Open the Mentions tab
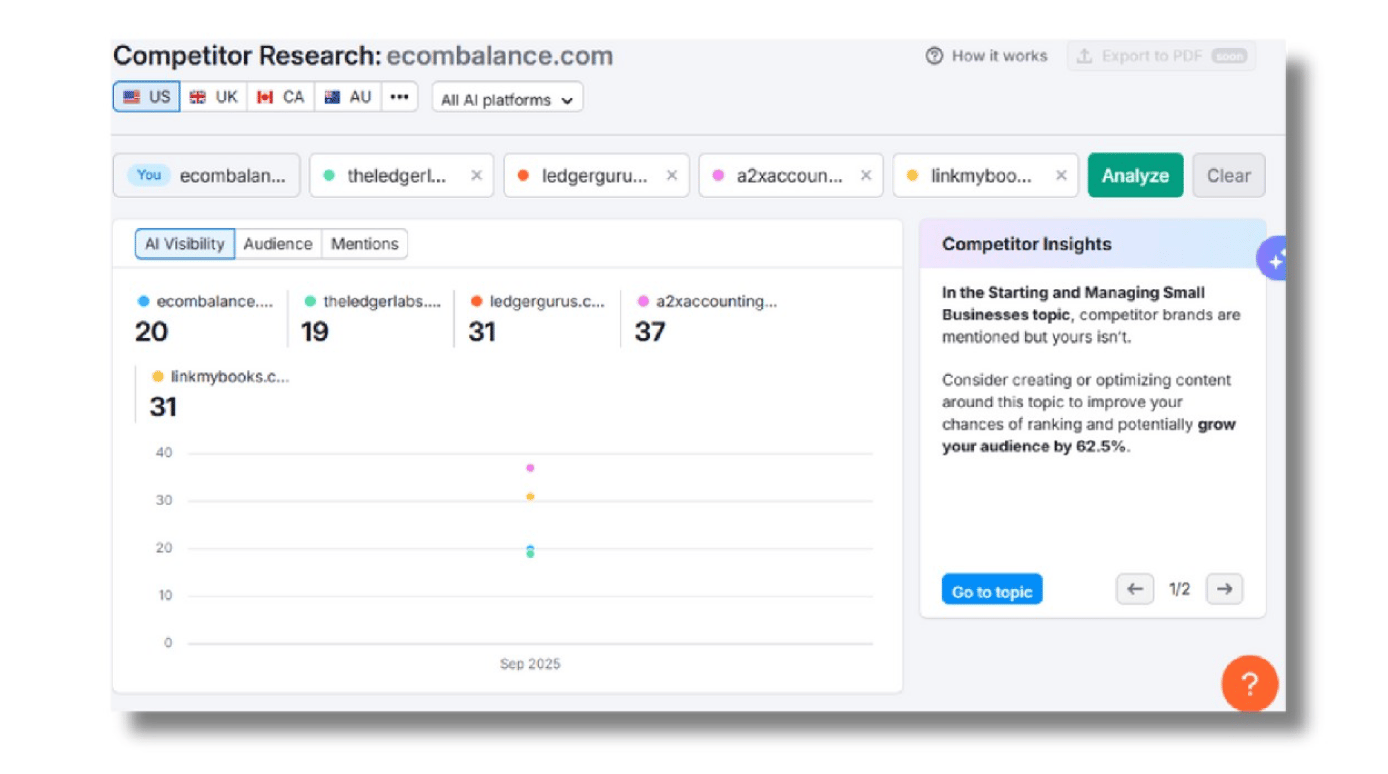 coord(364,244)
